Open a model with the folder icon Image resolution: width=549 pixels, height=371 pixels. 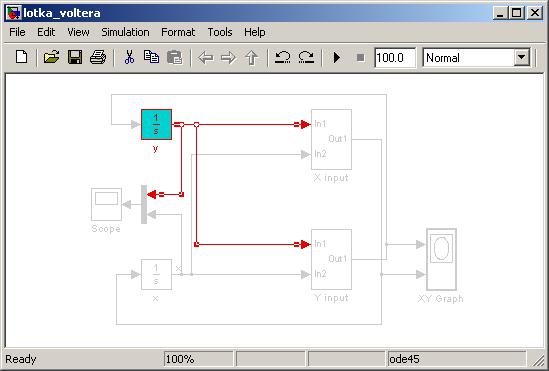tap(51, 57)
